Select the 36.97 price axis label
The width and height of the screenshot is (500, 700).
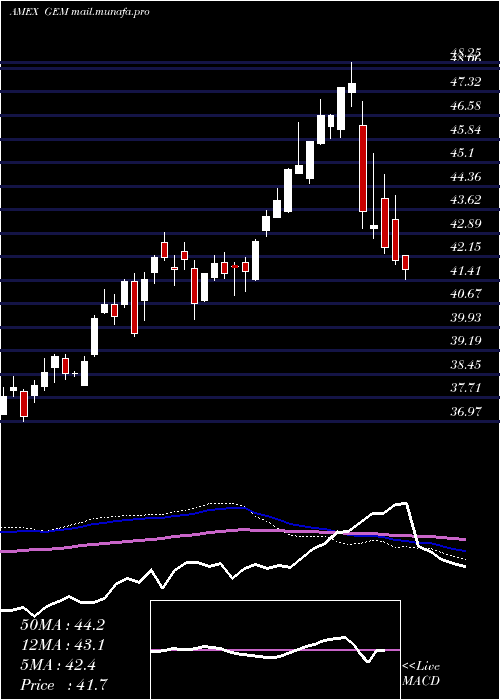466,412
